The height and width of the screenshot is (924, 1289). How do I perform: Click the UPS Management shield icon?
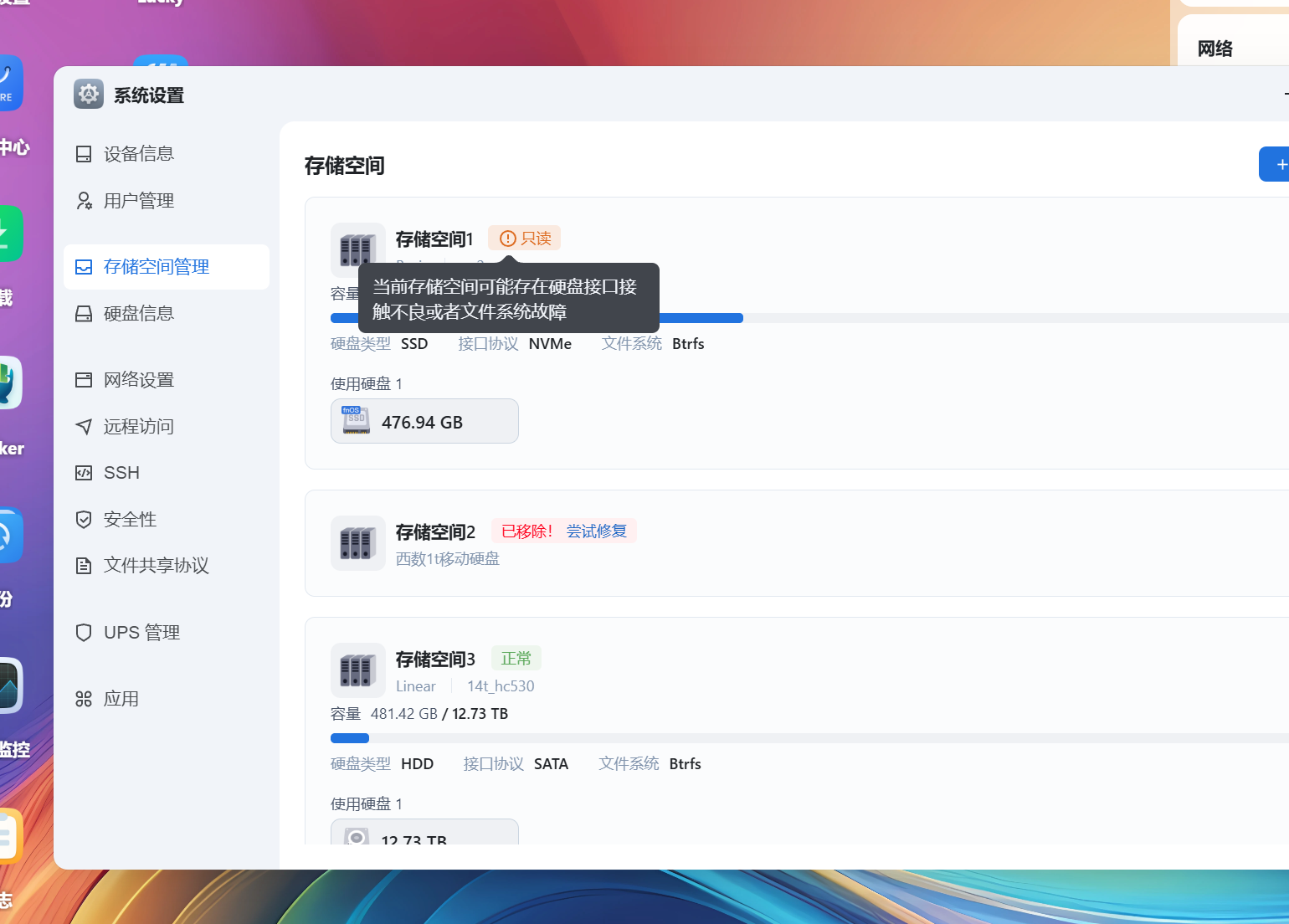click(x=84, y=633)
